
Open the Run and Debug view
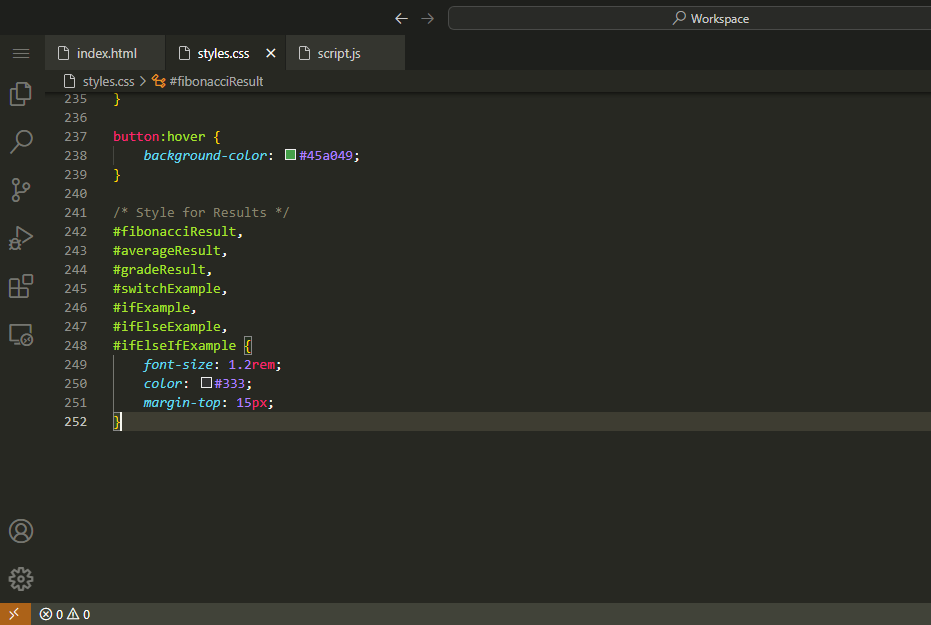point(21,238)
